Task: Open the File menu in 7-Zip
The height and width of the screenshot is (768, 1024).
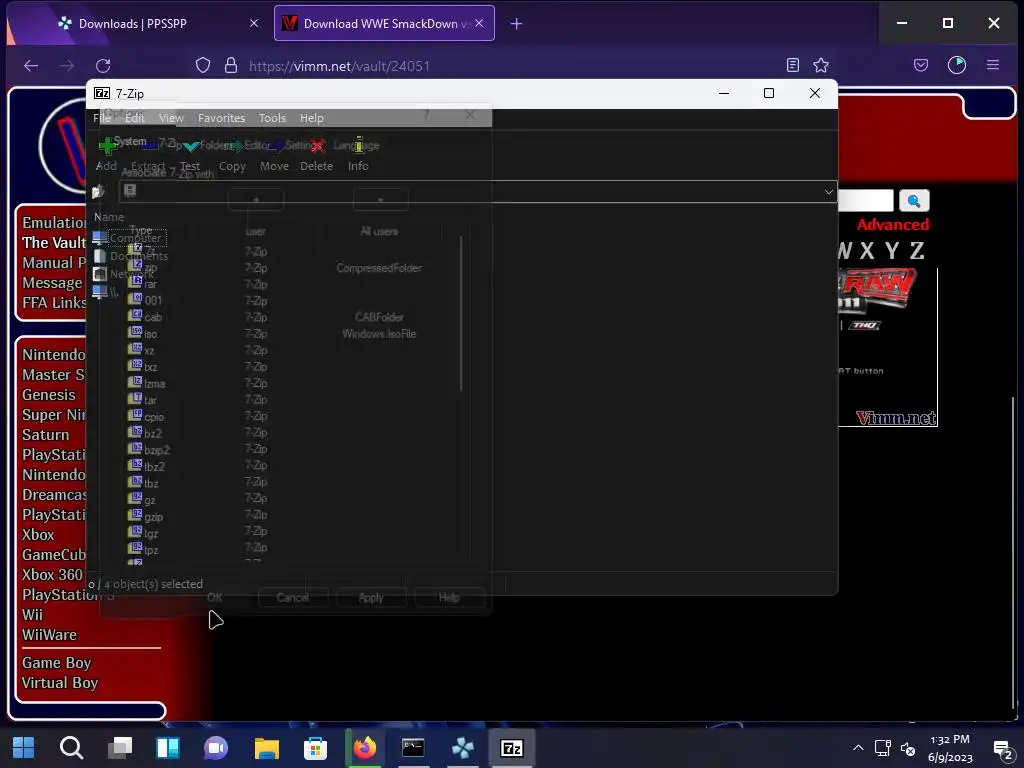Action: 102,118
